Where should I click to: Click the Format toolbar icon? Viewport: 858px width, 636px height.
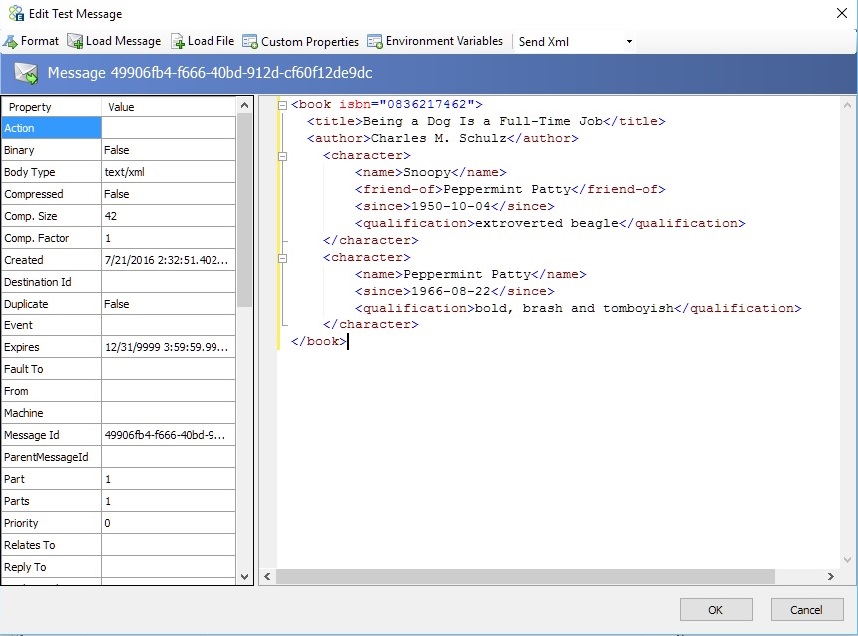[x=10, y=42]
